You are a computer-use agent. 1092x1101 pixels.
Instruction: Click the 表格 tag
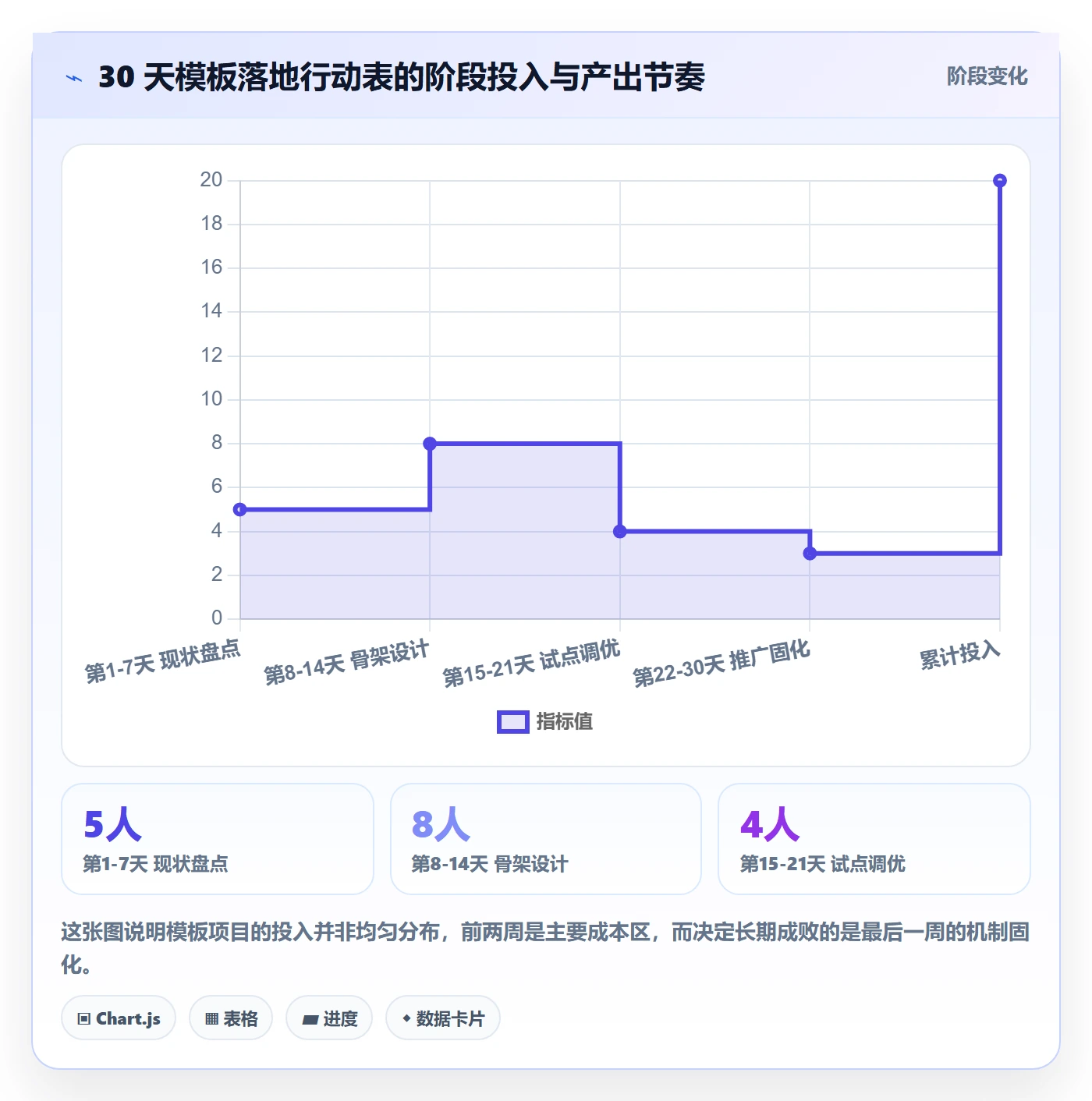point(231,1018)
